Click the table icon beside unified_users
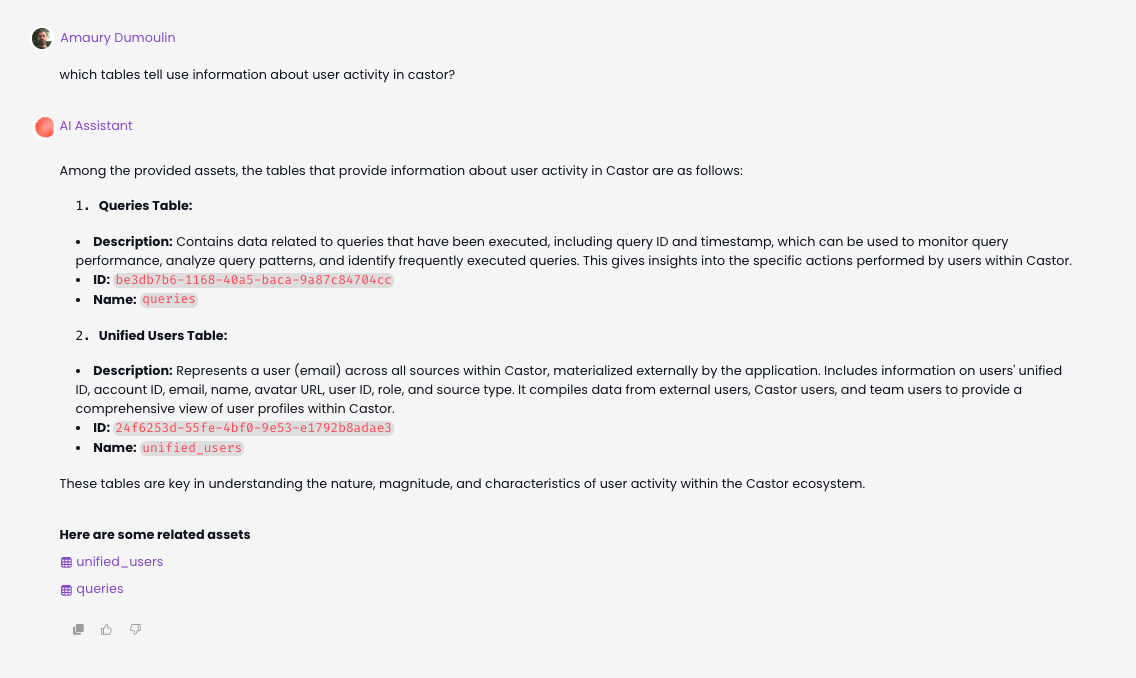The width and height of the screenshot is (1136, 678). (x=66, y=563)
